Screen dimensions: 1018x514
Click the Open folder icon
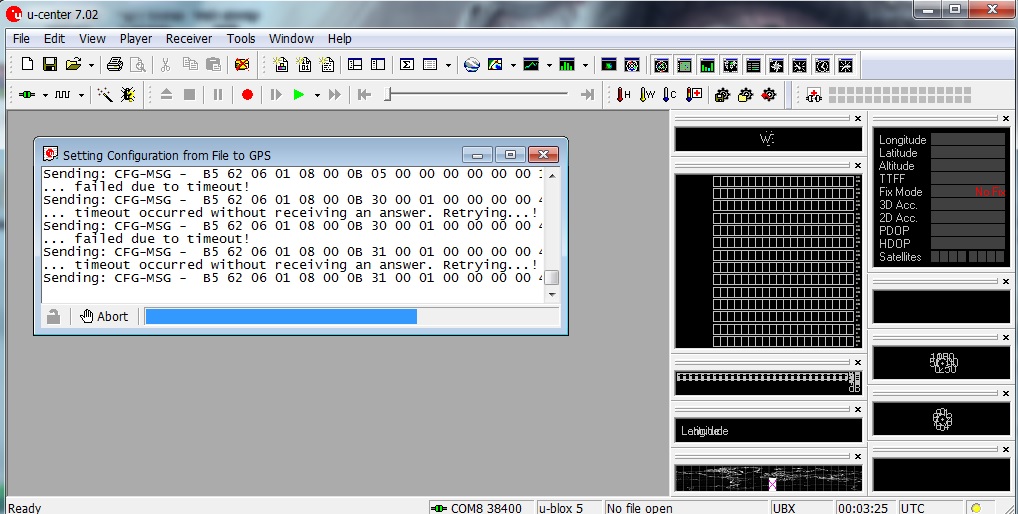[x=73, y=64]
